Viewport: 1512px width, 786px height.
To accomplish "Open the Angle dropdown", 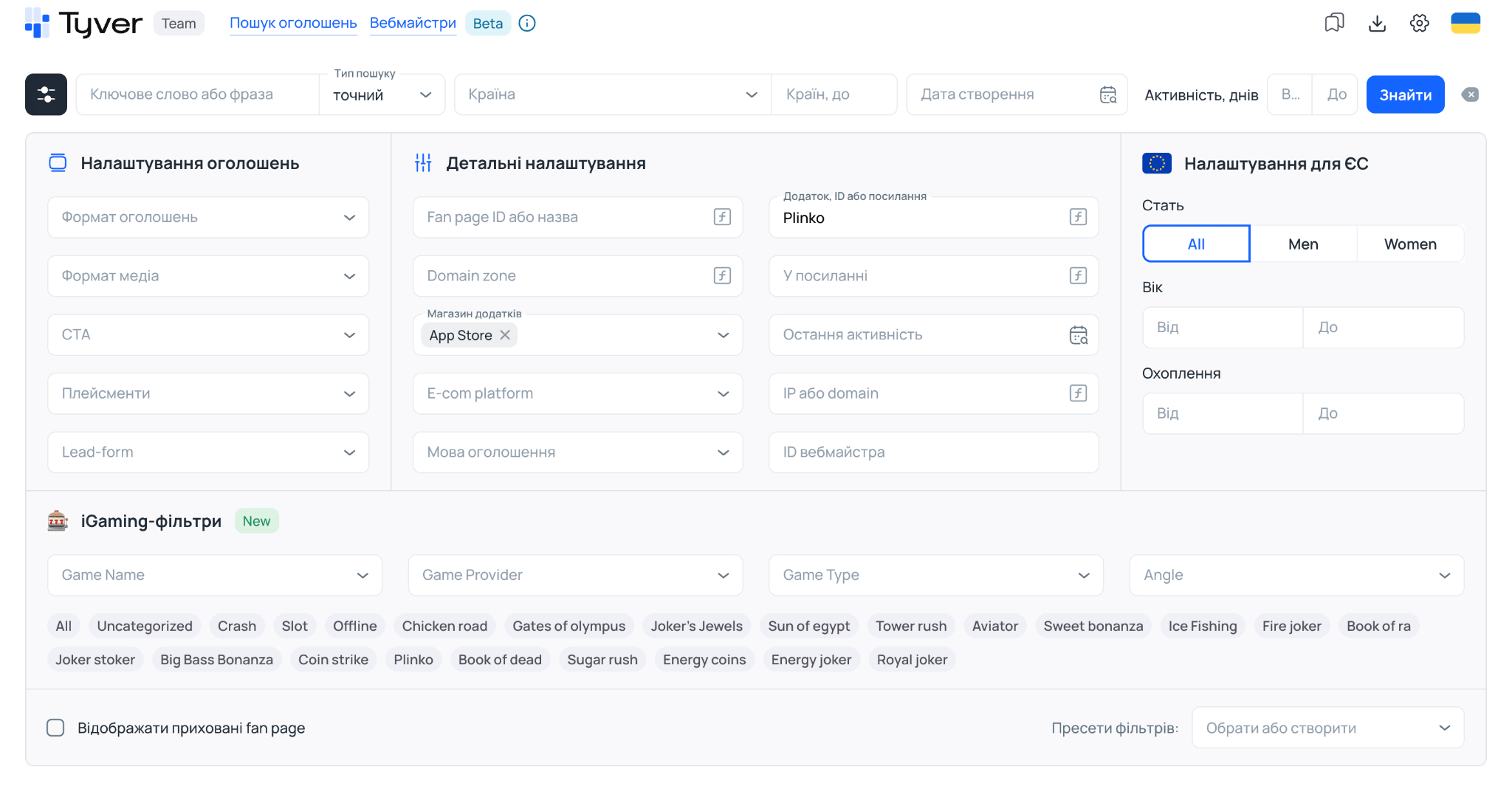I will (x=1296, y=575).
